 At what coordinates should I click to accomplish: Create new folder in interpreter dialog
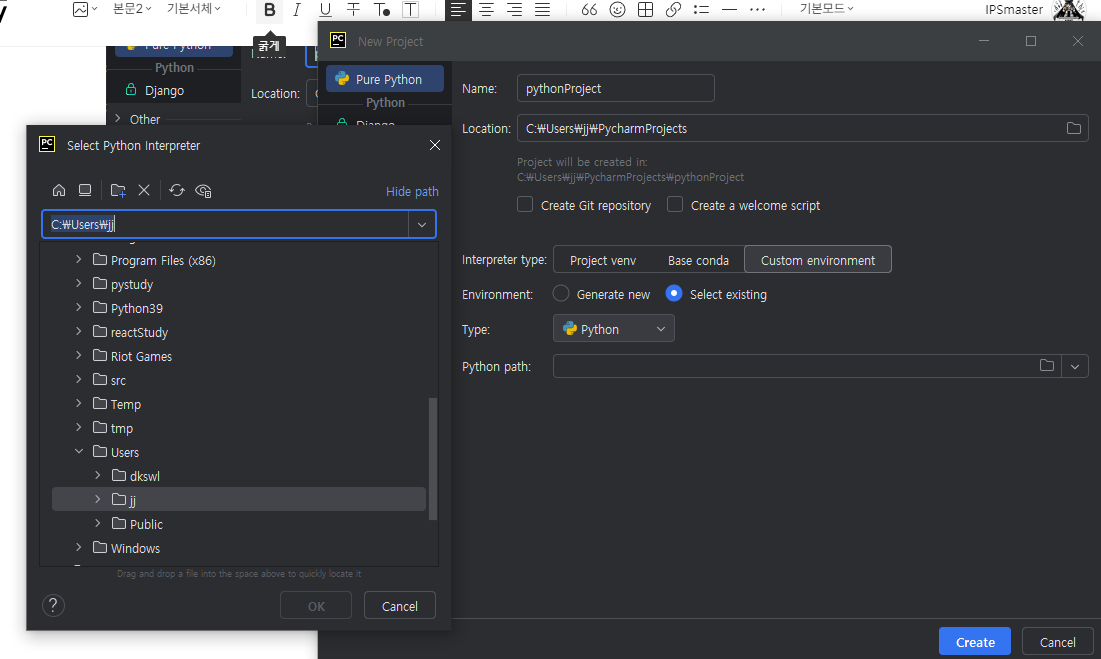[x=118, y=190]
